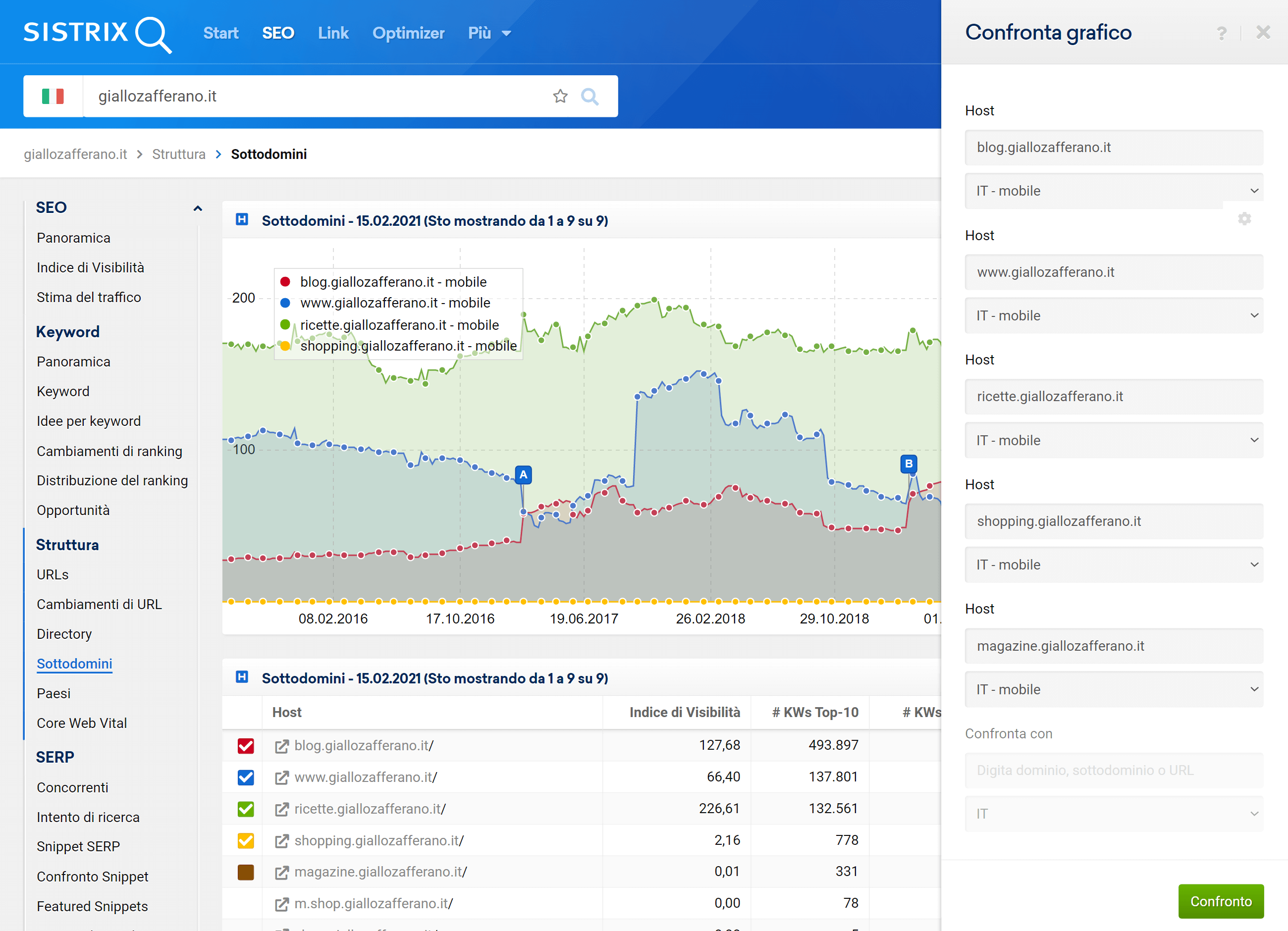The width and height of the screenshot is (1288, 931).
Task: Open the Link navigation tab
Action: pos(333,33)
